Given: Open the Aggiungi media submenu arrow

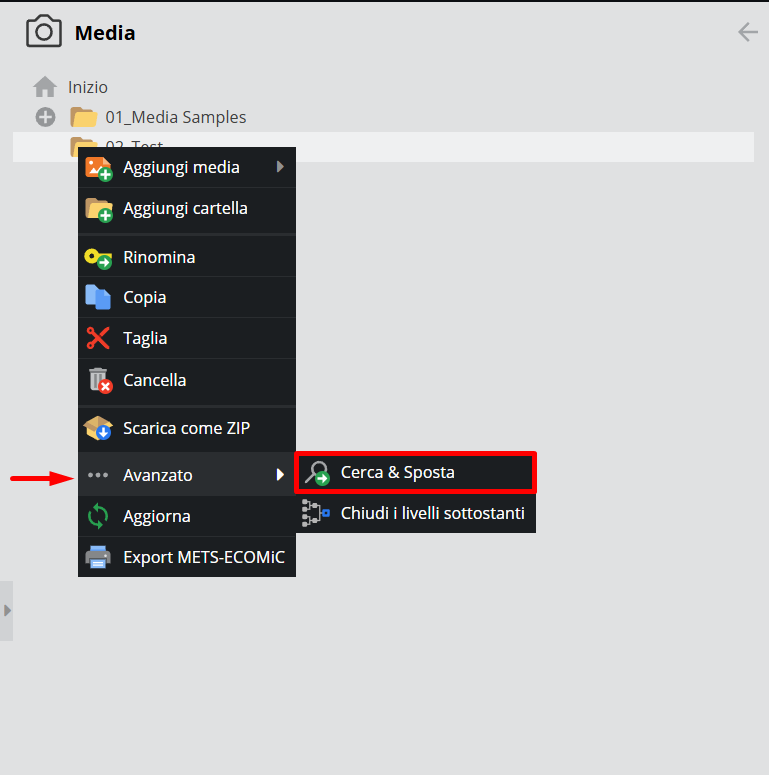Looking at the screenshot, I should tap(281, 167).
